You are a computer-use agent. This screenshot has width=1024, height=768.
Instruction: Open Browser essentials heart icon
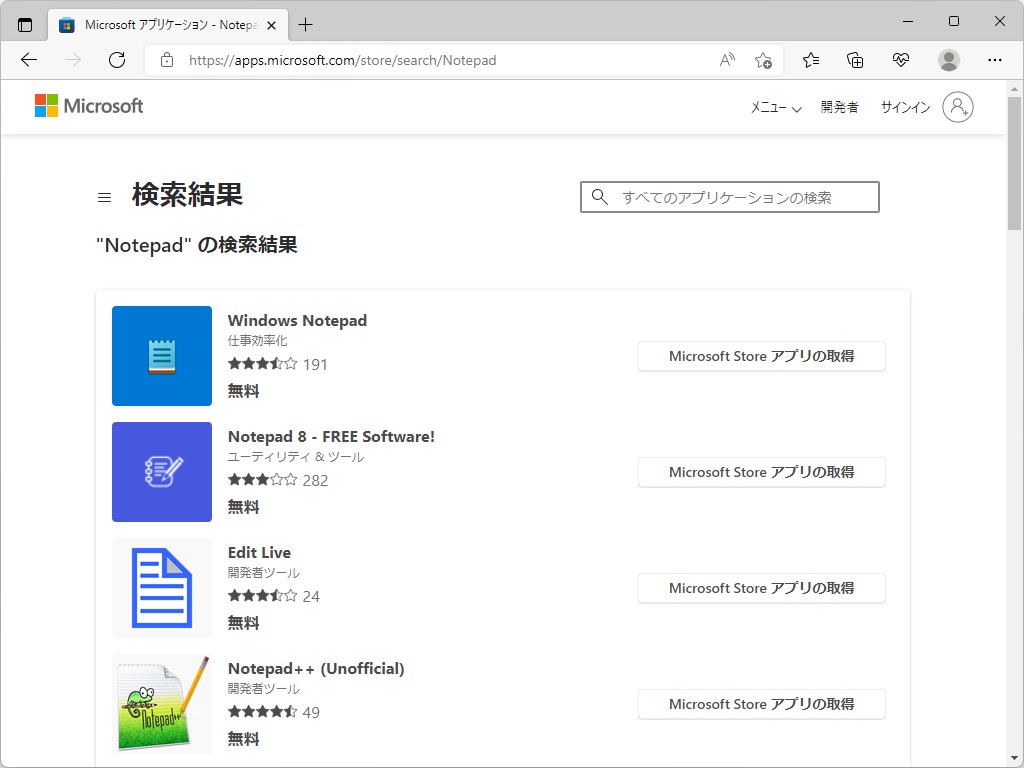click(901, 60)
